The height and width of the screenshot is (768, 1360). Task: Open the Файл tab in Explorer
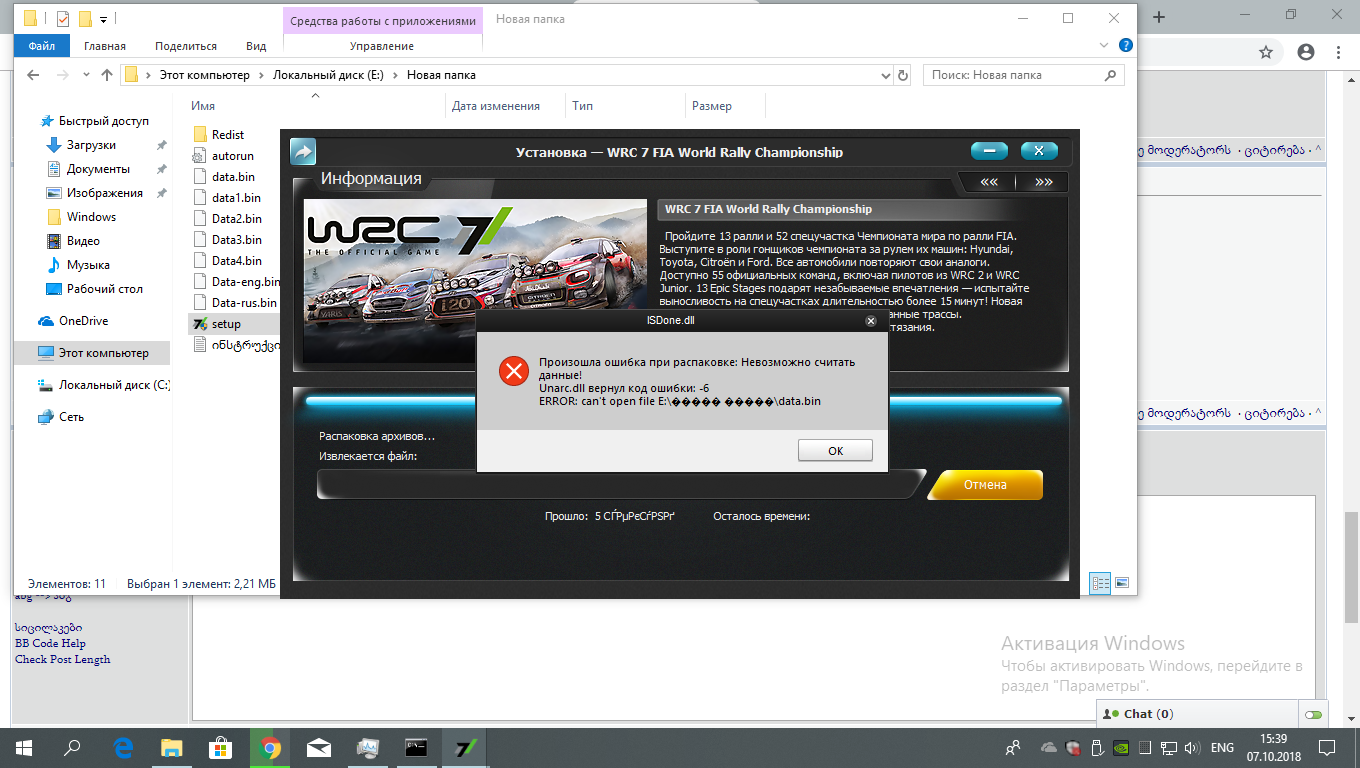pos(42,46)
